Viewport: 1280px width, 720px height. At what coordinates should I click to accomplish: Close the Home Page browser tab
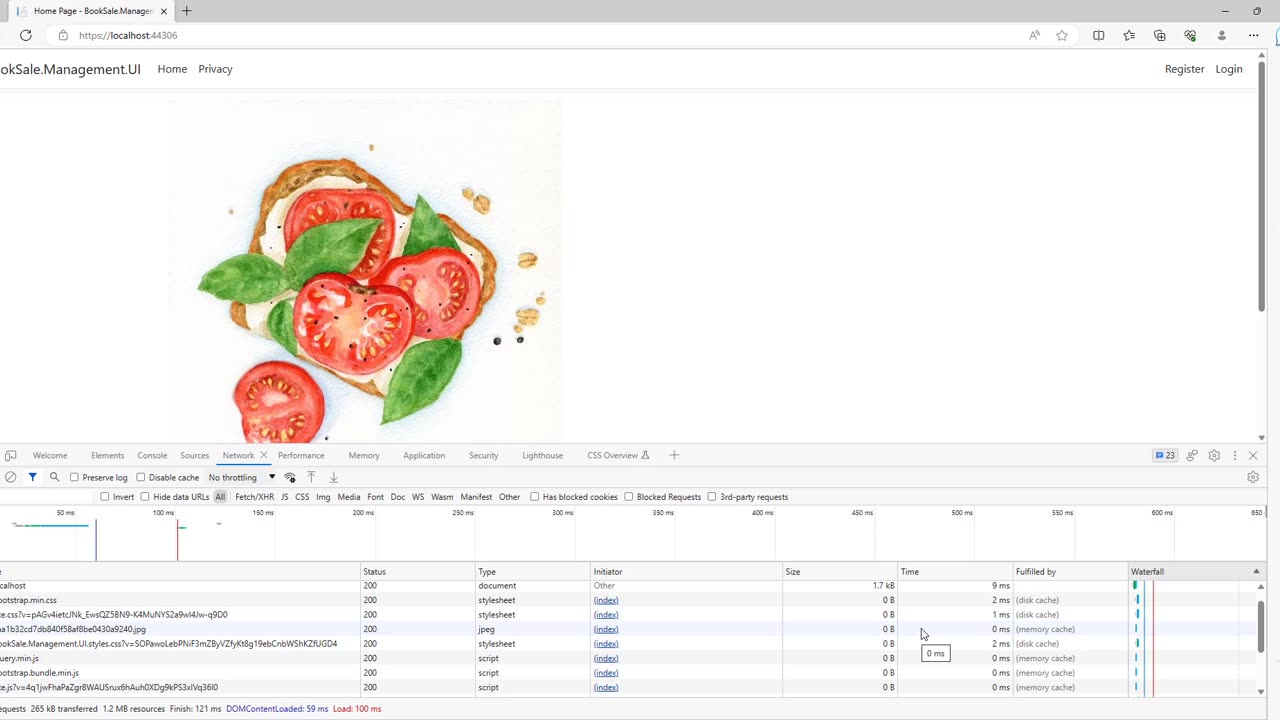coord(164,11)
